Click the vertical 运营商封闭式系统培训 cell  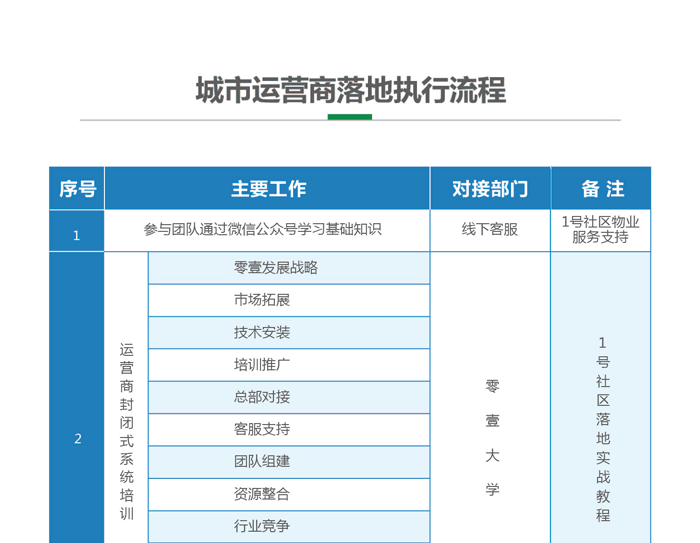tap(126, 397)
